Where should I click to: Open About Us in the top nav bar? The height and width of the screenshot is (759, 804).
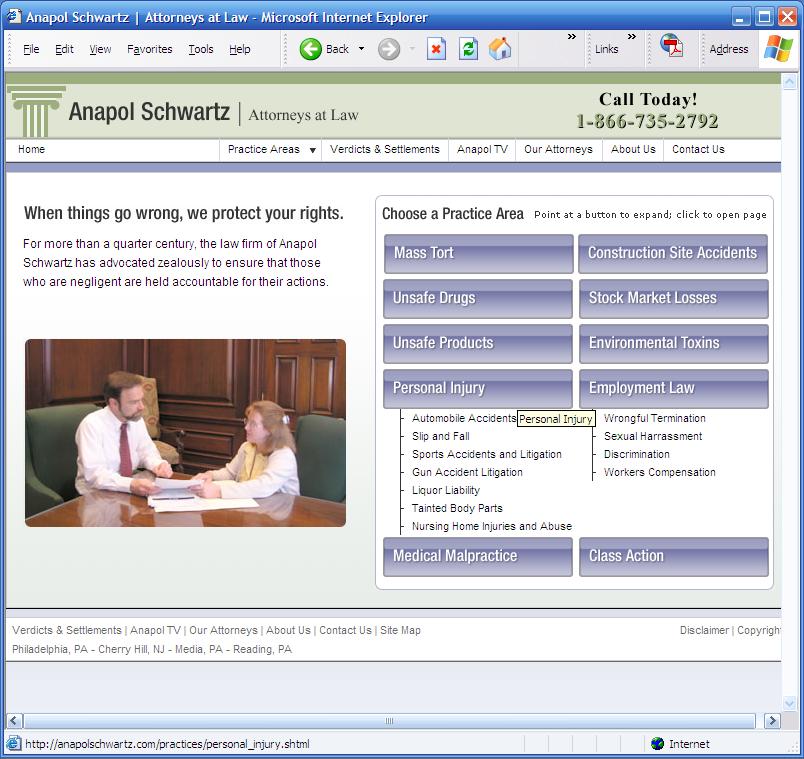633,149
